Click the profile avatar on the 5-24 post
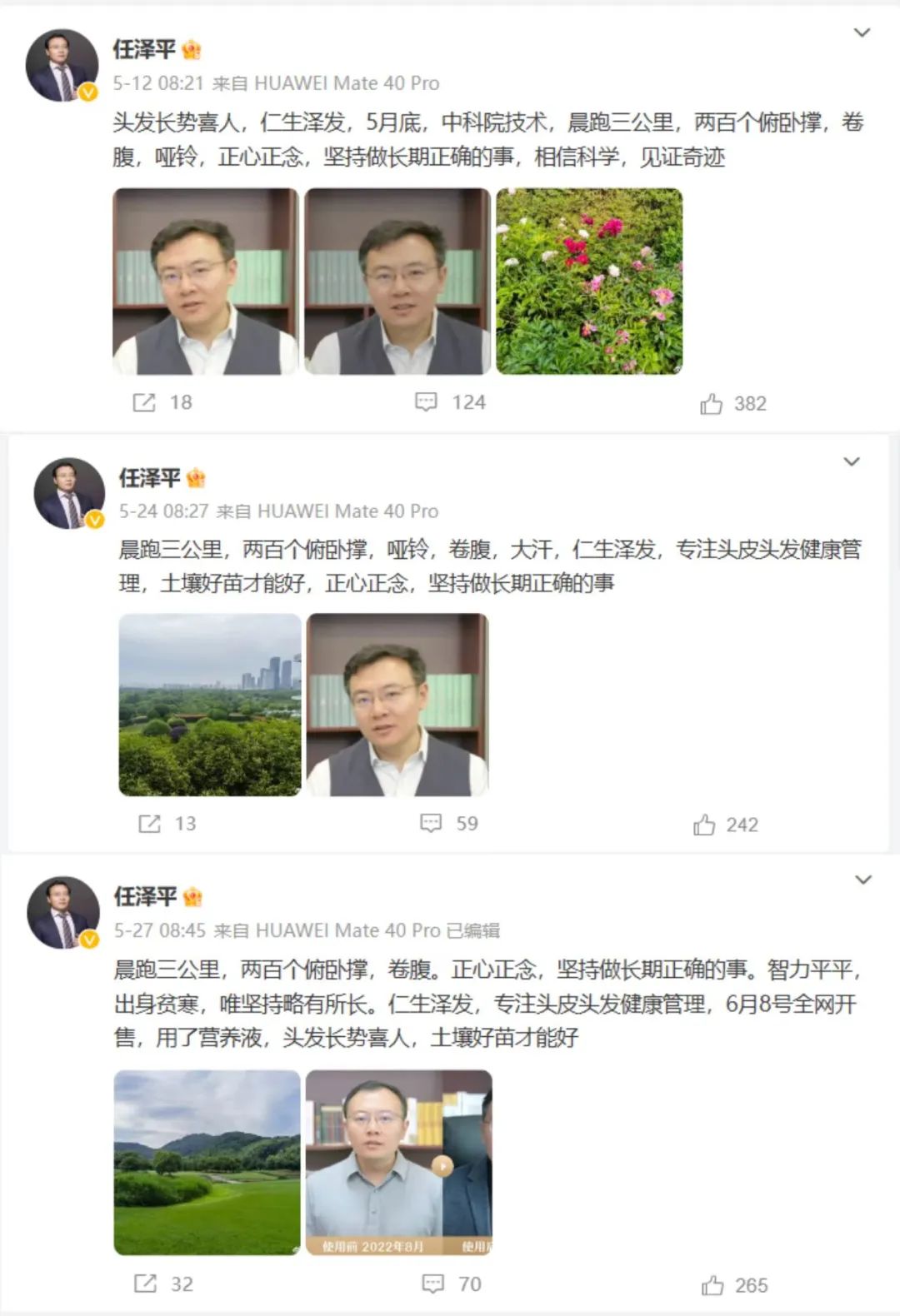This screenshot has width=900, height=1316. point(69,493)
